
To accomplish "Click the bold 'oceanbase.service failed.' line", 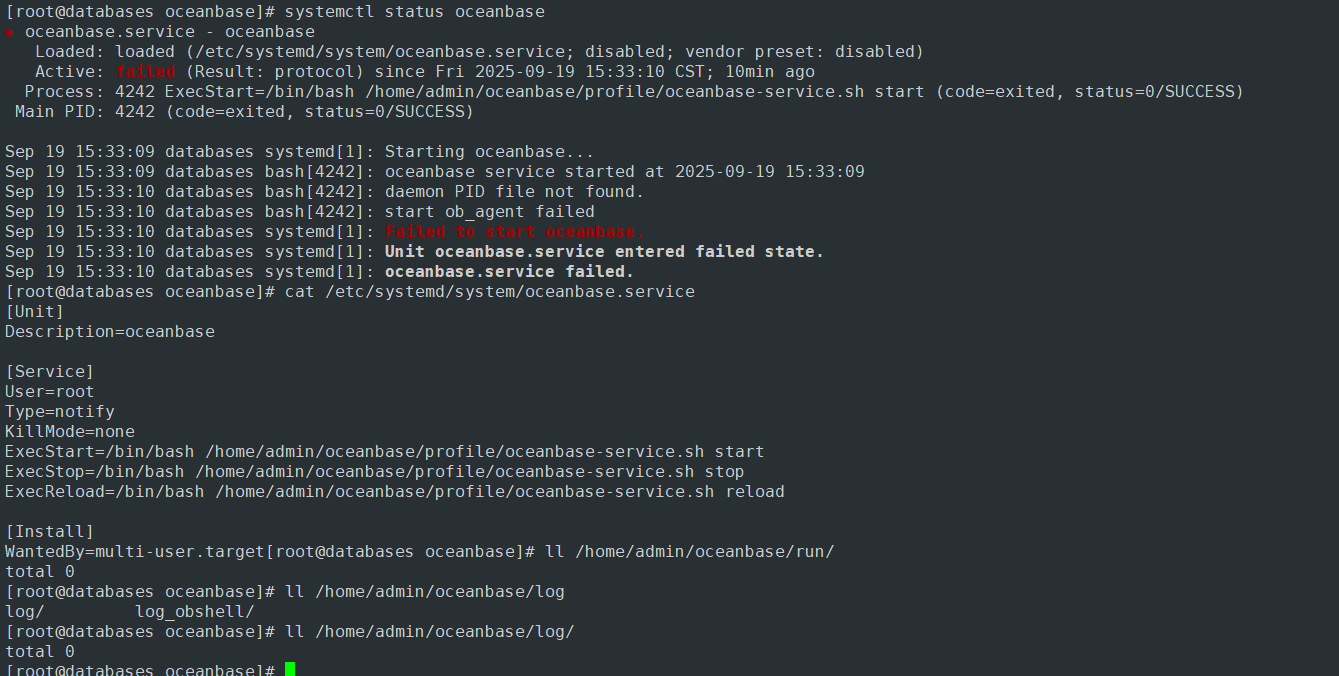I will tap(509, 272).
